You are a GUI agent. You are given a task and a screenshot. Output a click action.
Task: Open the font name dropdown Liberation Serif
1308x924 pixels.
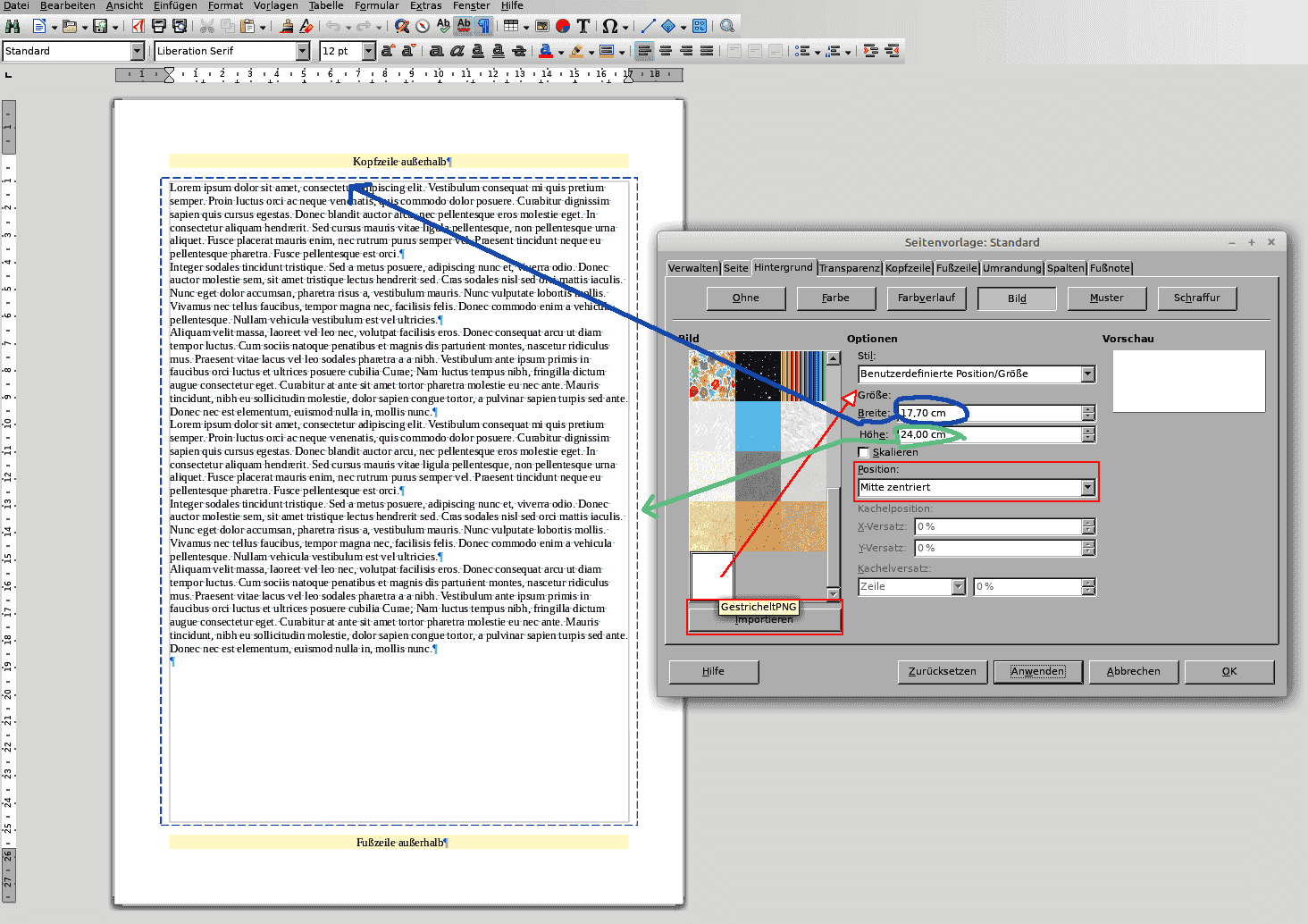303,51
